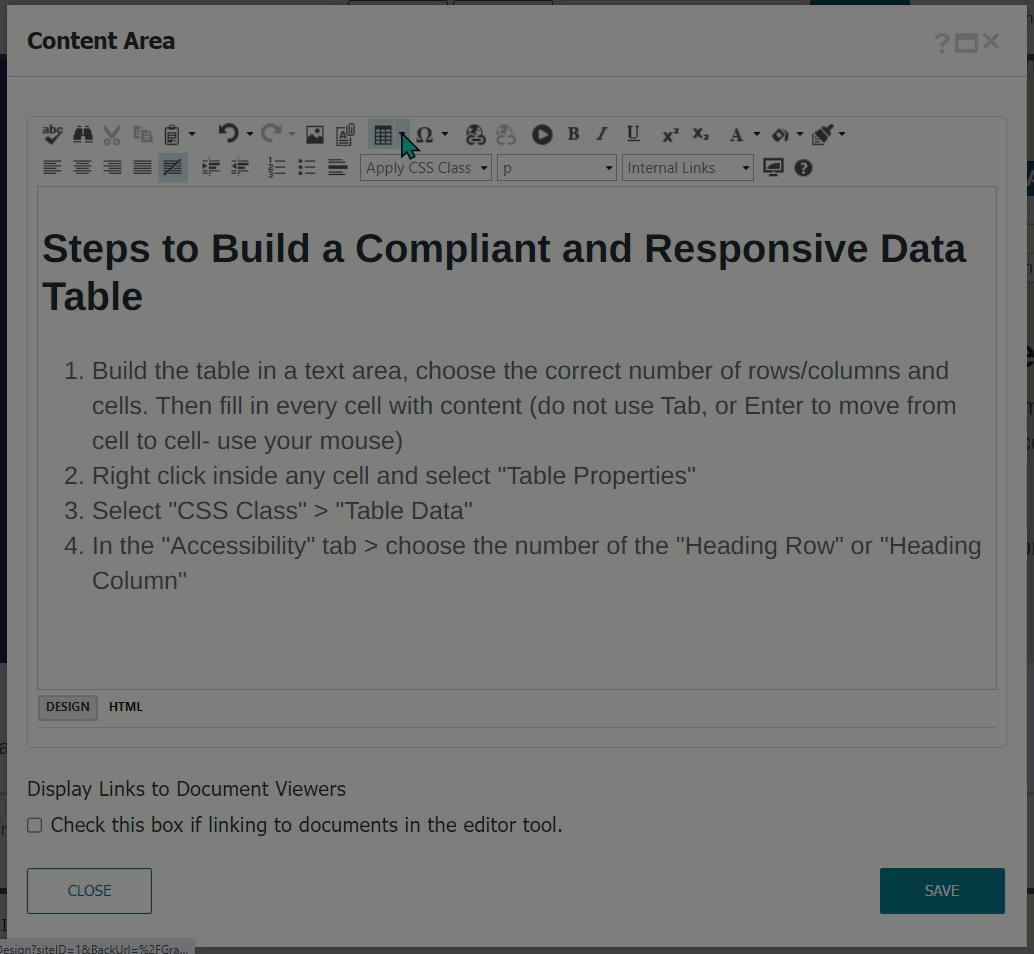The image size is (1034, 954).
Task: Check the box for linking to documents
Action: click(34, 824)
